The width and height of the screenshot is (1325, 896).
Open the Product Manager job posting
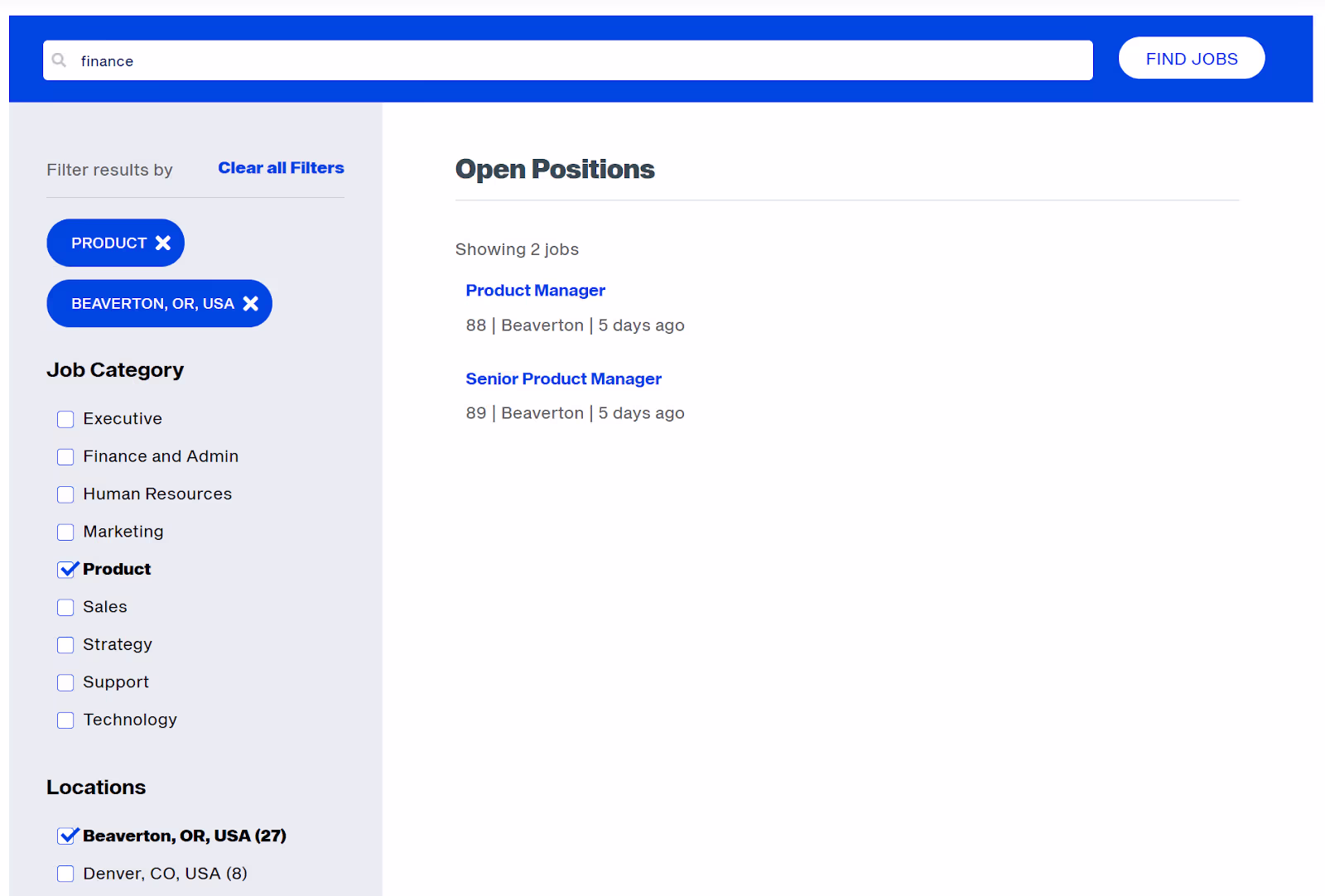535,291
